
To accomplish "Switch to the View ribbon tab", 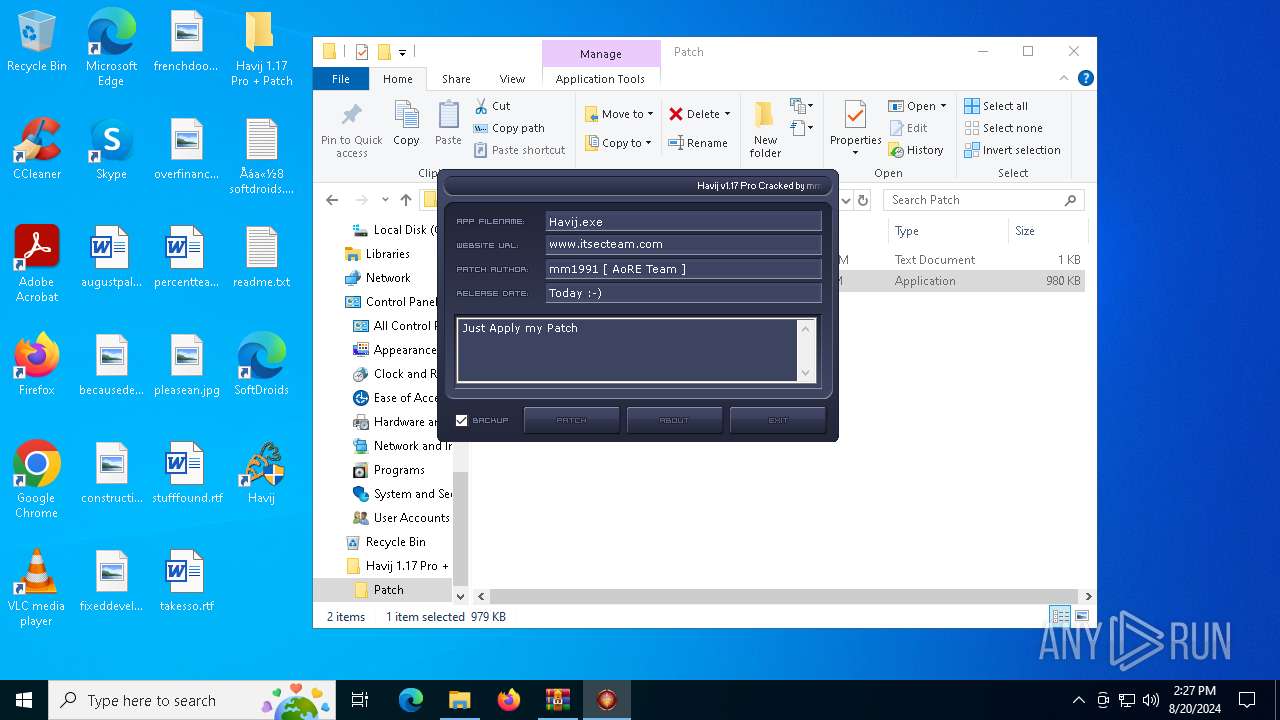I will pos(512,79).
